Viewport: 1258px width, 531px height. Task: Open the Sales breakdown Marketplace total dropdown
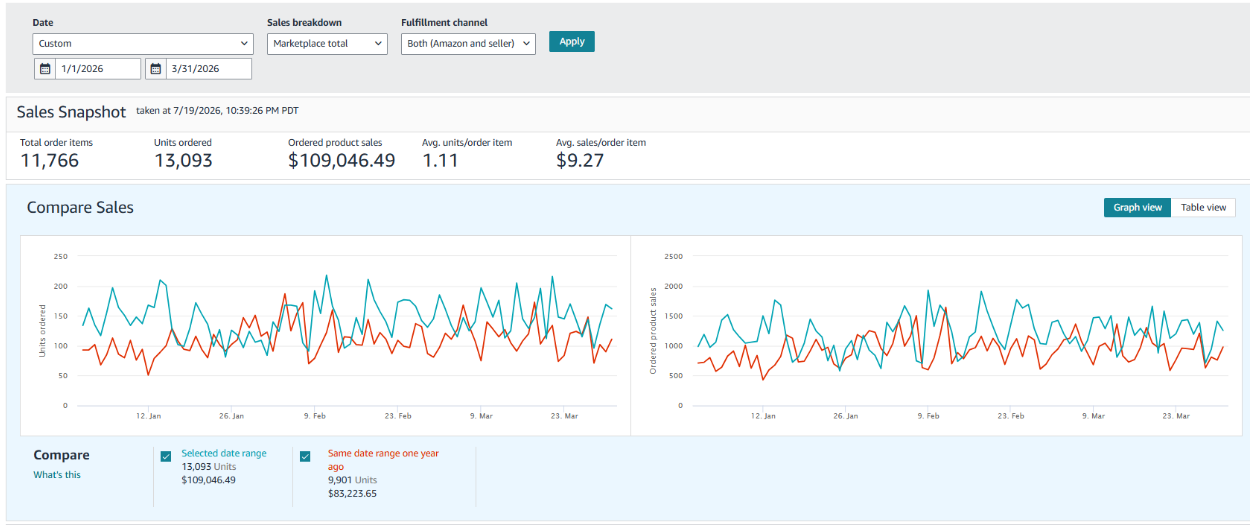(x=327, y=43)
